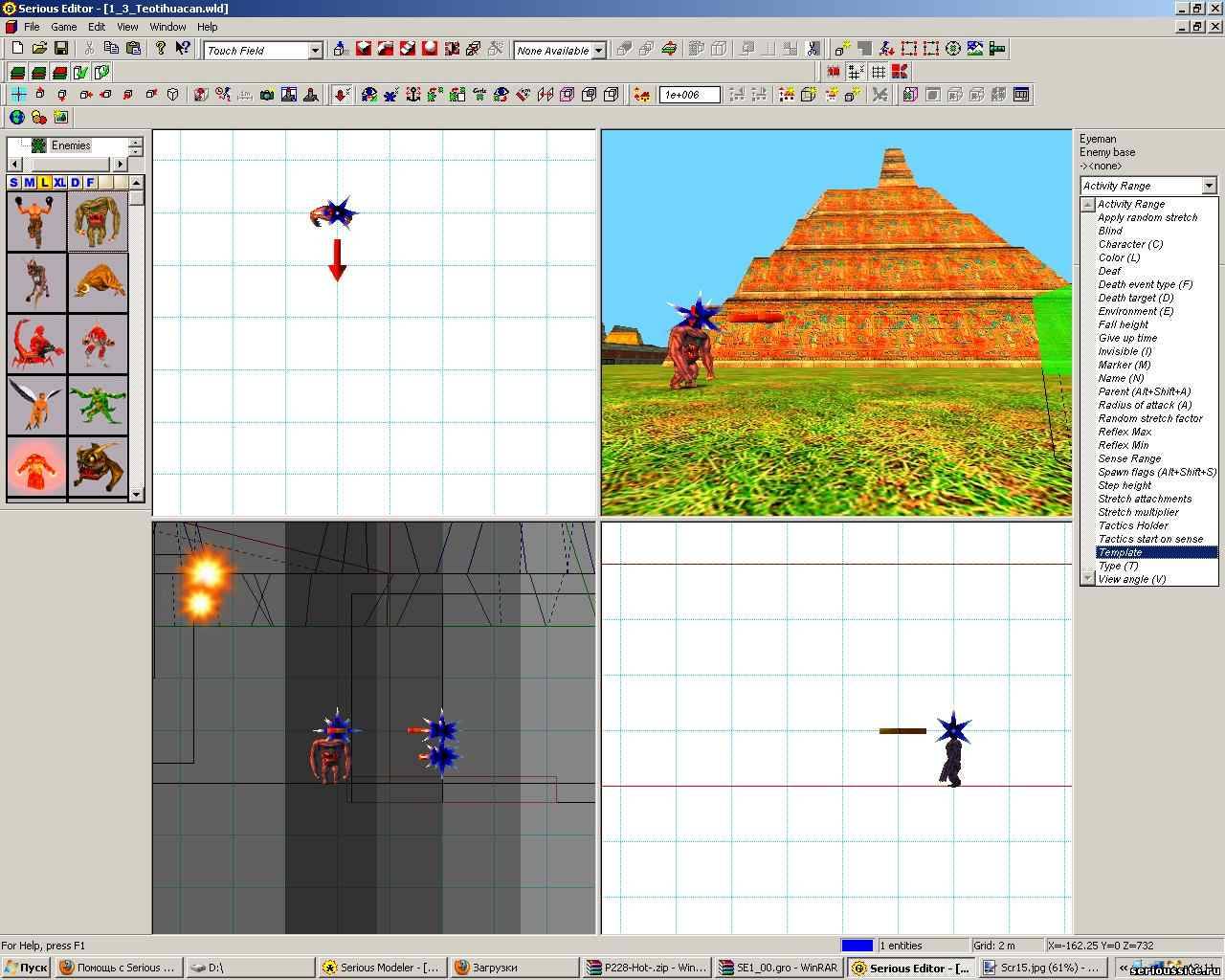Toggle the red down arrow check button
The height and width of the screenshot is (980, 1225).
point(342,95)
